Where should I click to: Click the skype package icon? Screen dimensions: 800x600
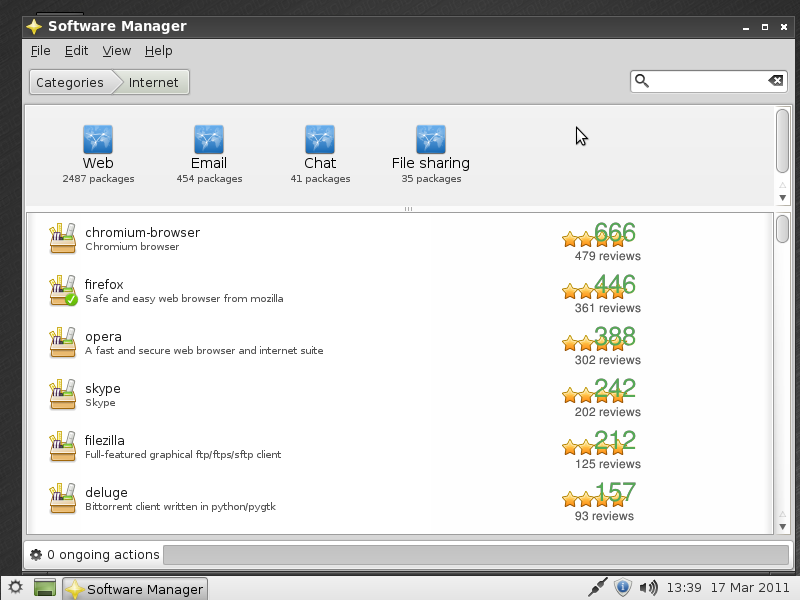(x=62, y=395)
